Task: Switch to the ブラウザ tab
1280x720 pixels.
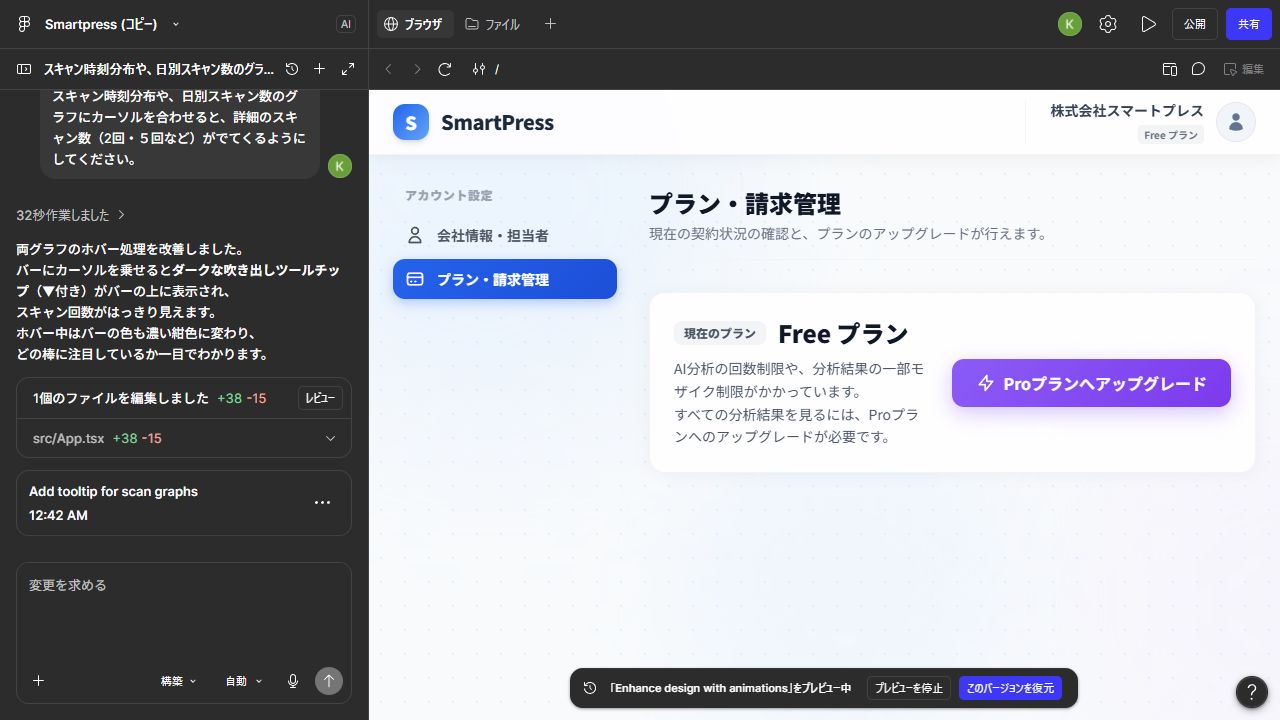Action: click(414, 24)
